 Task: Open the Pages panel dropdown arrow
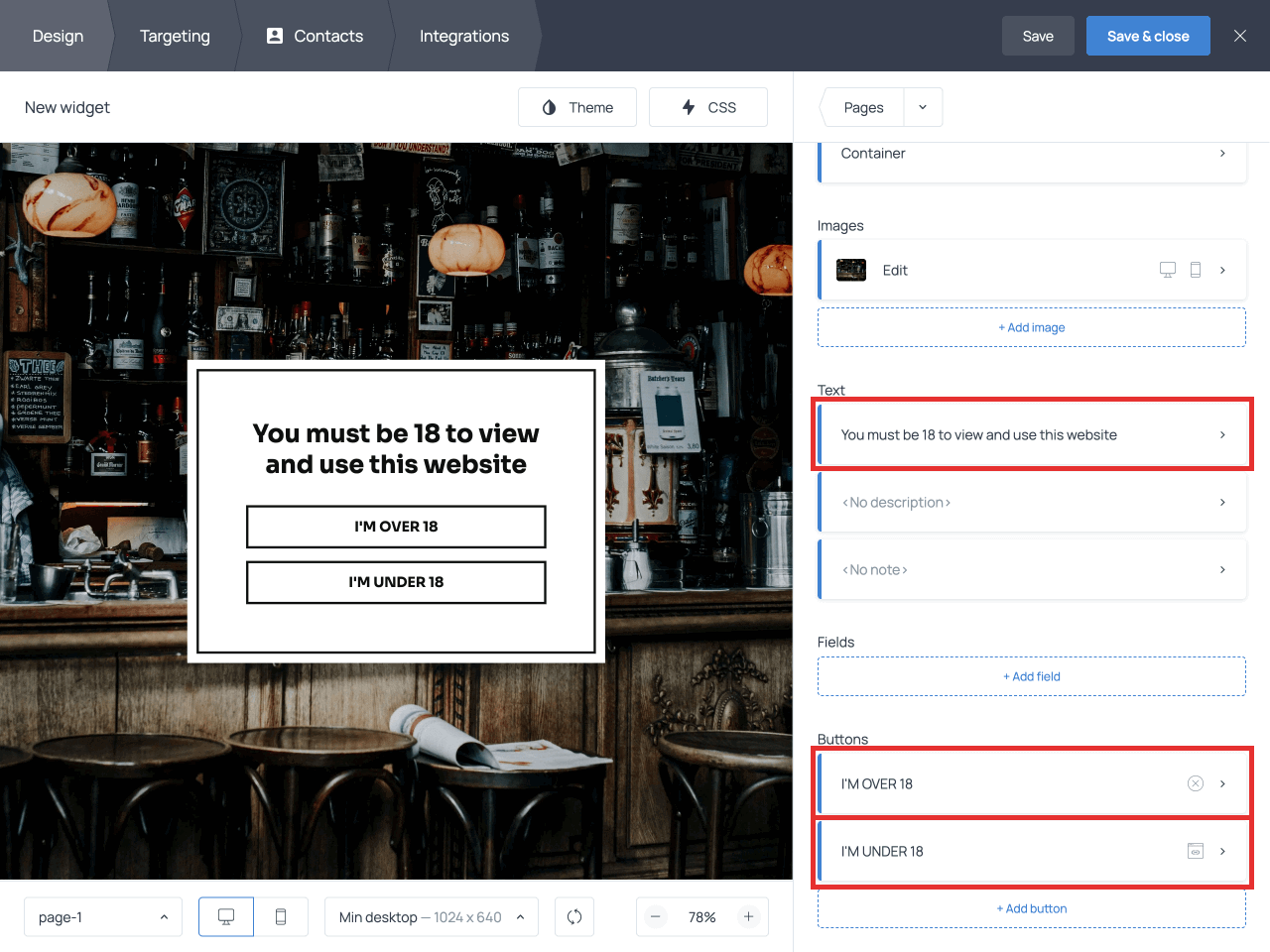922,106
